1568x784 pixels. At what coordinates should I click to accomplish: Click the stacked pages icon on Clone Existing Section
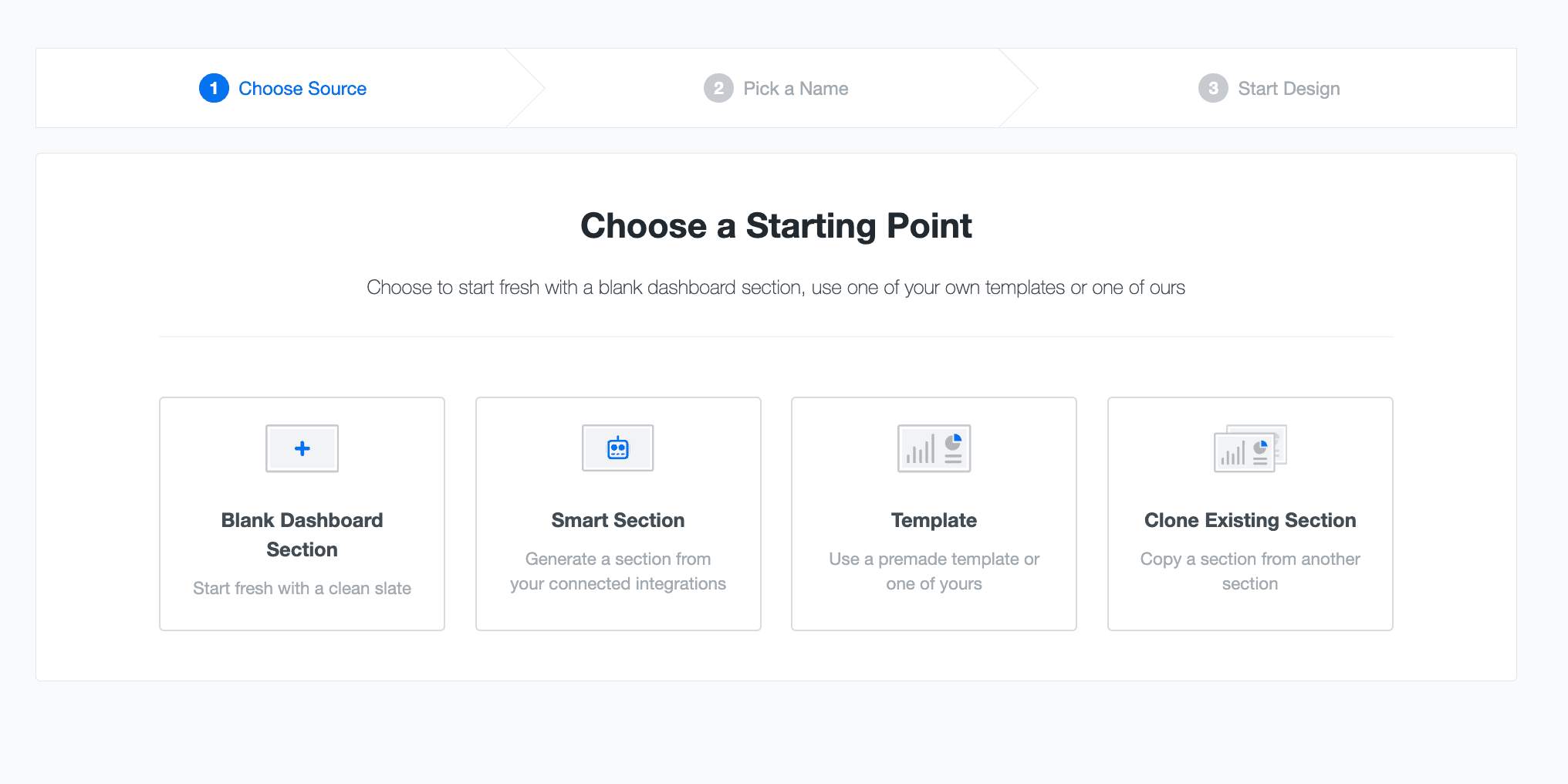[x=1250, y=448]
